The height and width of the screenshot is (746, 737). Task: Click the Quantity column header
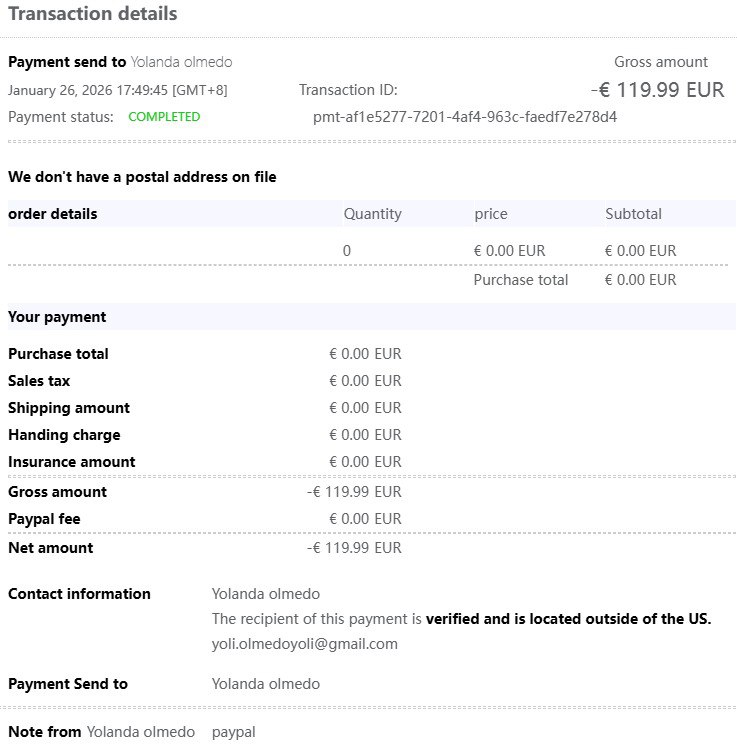372,214
